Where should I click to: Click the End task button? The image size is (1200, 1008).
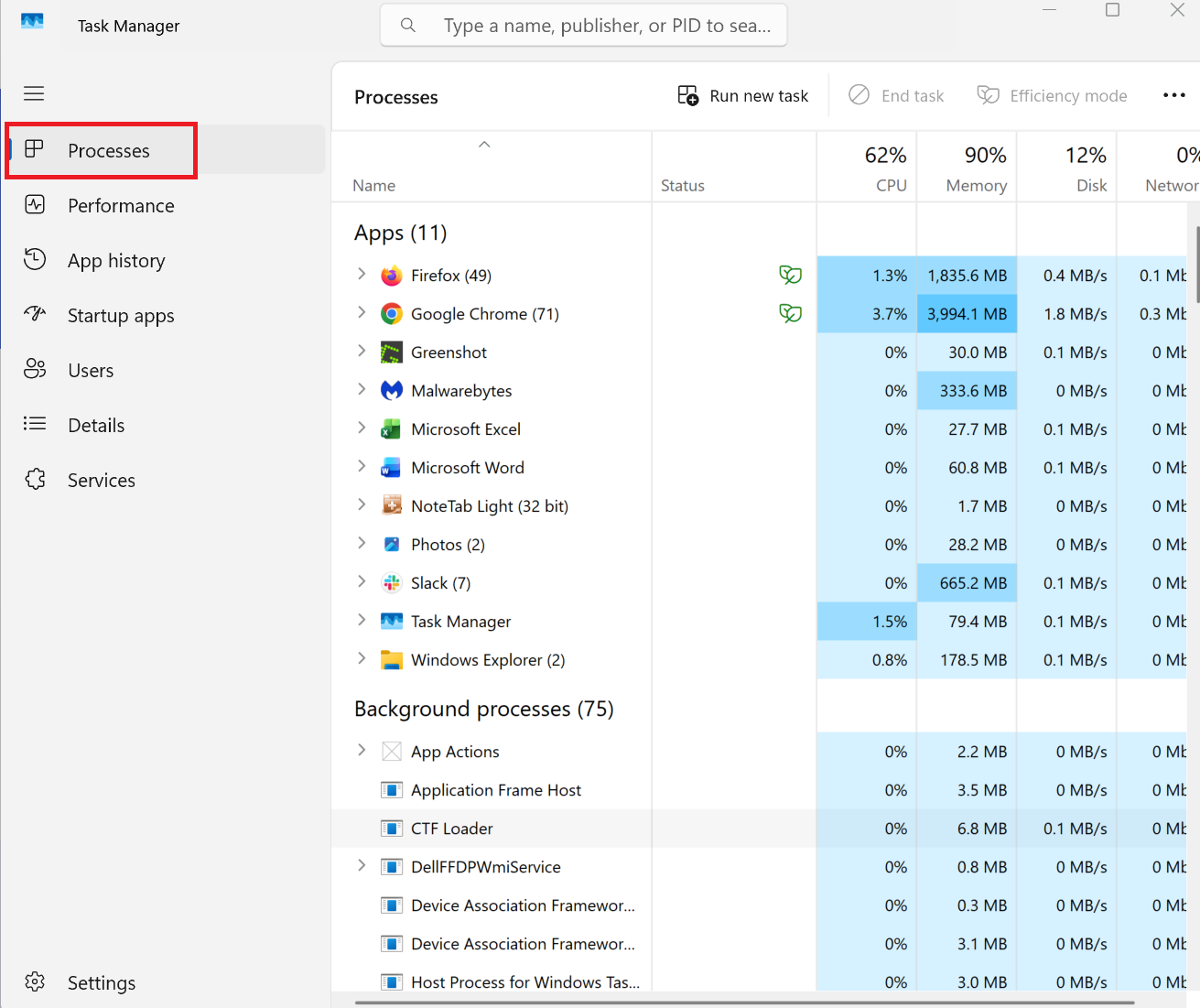click(x=896, y=96)
